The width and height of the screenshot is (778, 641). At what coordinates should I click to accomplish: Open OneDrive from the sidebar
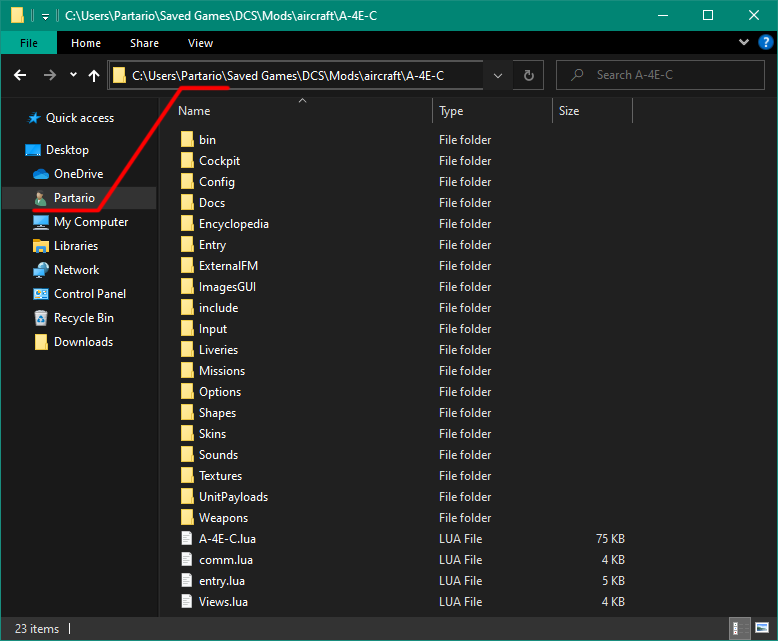coord(68,174)
